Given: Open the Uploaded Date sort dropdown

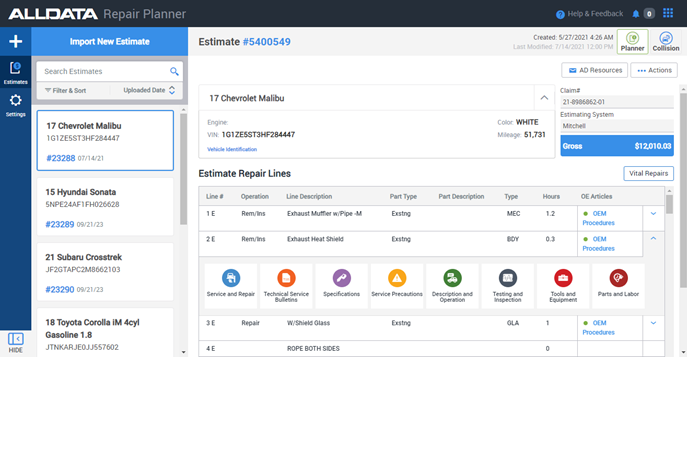Looking at the screenshot, I should point(149,90).
